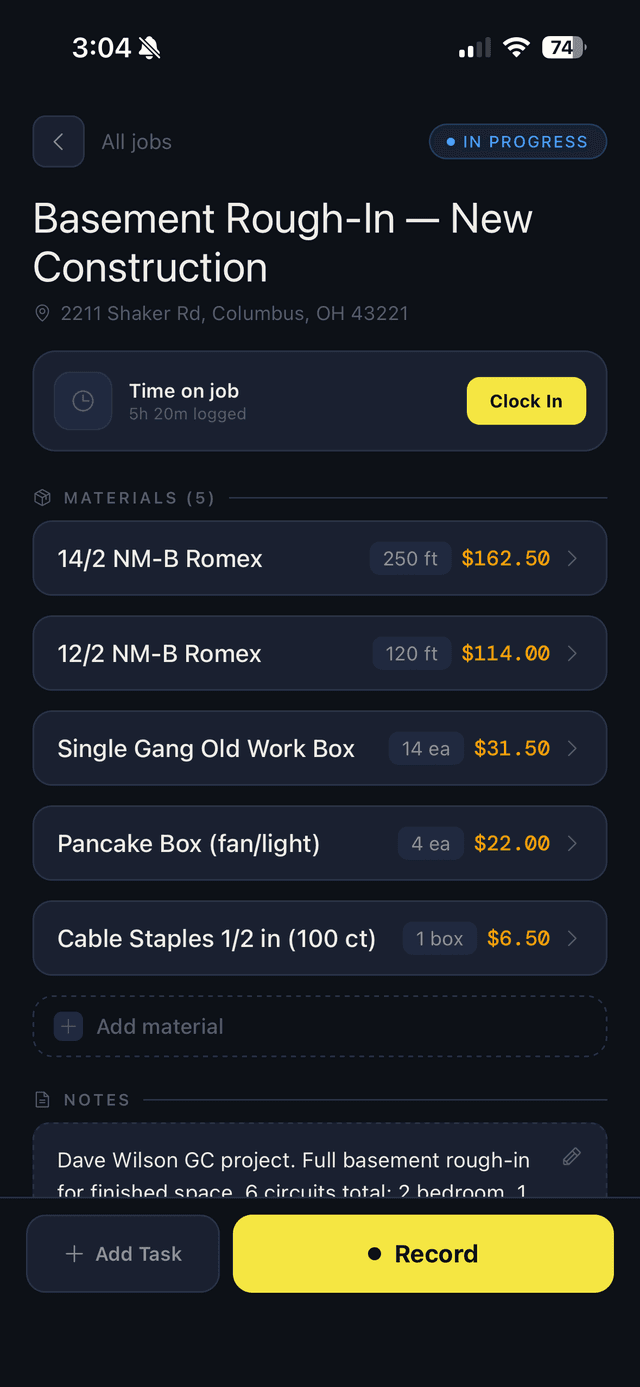
Task: Expand the 14/2 NM-B Romex chevron
Action: click(x=573, y=559)
